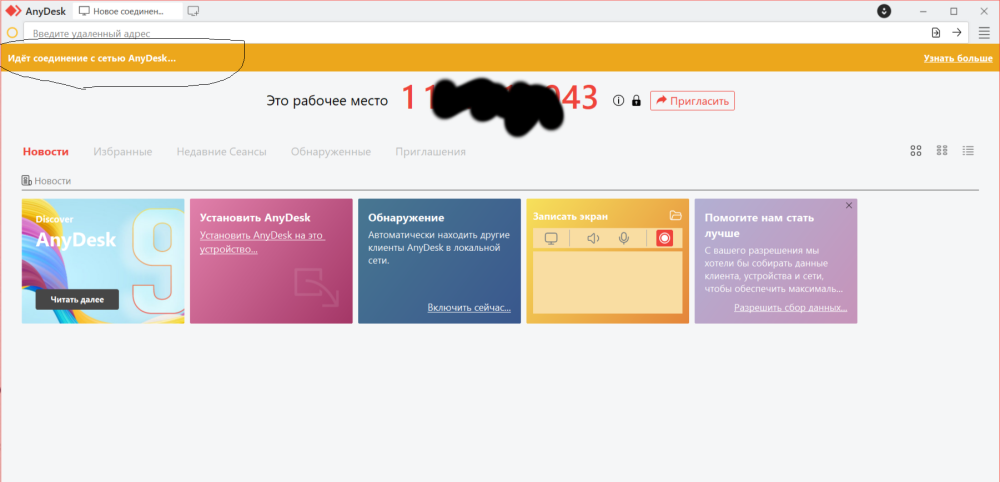The height and width of the screenshot is (482, 1000).
Task: Click the Читать далее button
Action: [x=77, y=300]
